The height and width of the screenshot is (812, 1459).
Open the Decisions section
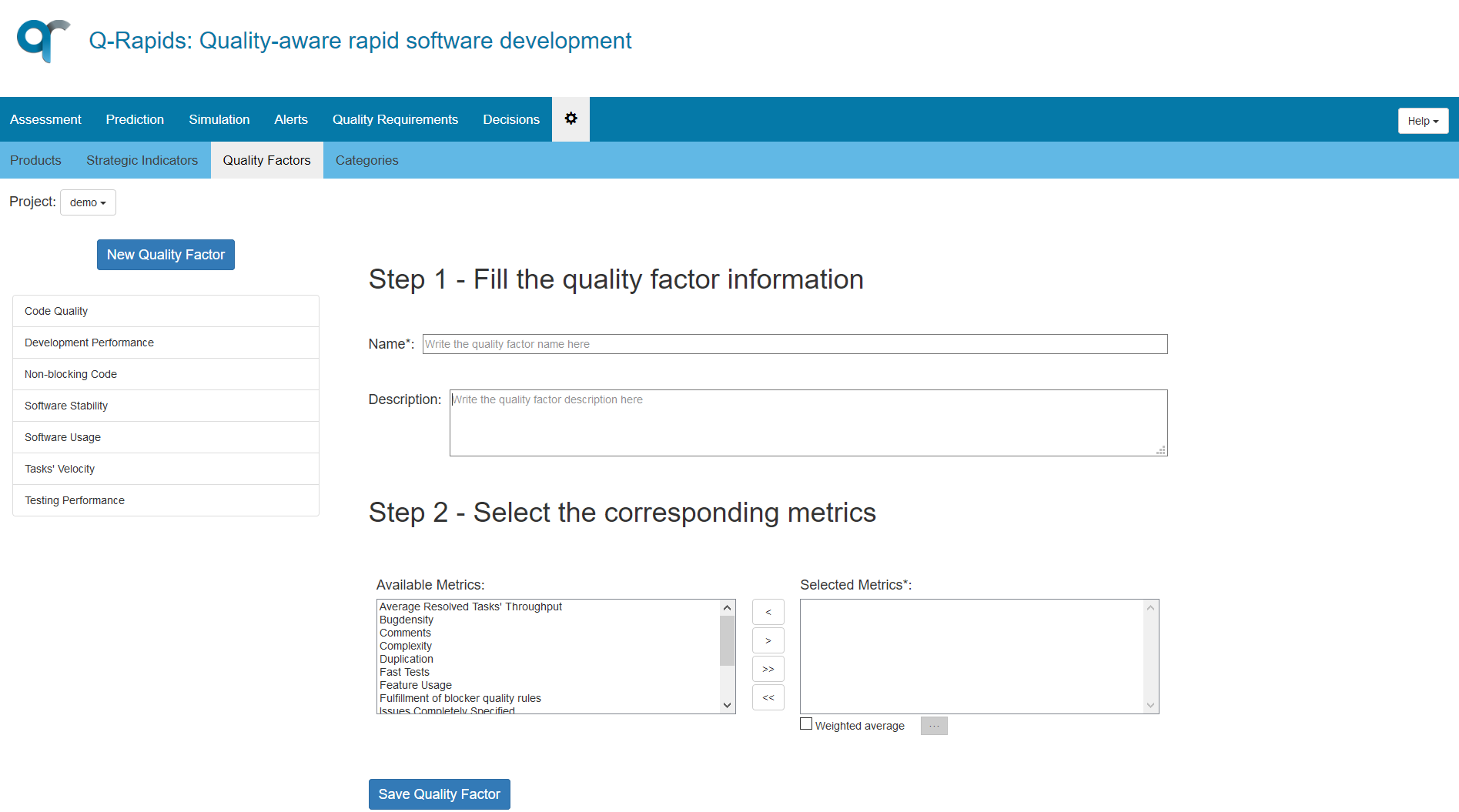point(510,119)
